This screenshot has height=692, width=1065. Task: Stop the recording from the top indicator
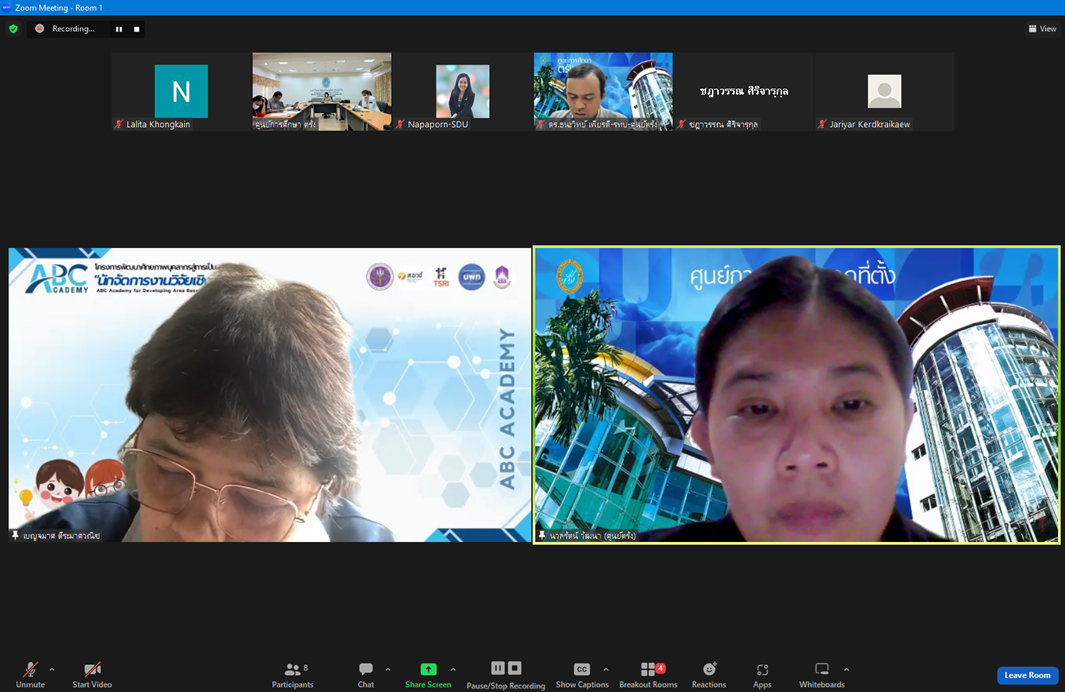137,29
